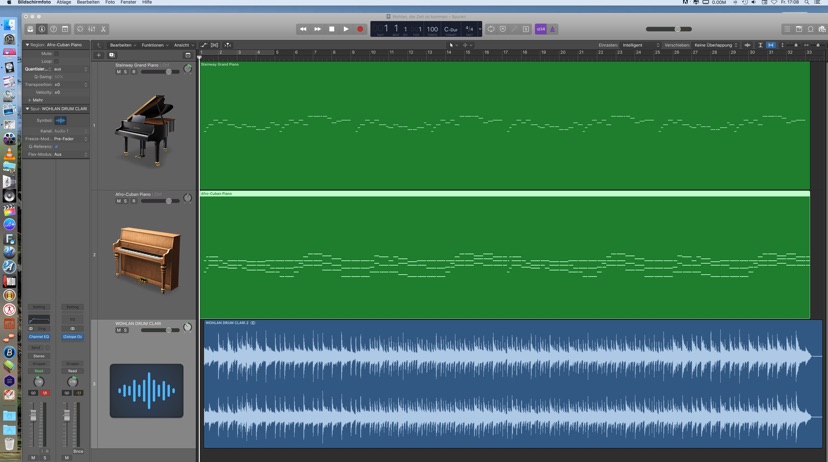828x462 pixels.
Task: Open the Library button in control bar
Action: click(30, 29)
